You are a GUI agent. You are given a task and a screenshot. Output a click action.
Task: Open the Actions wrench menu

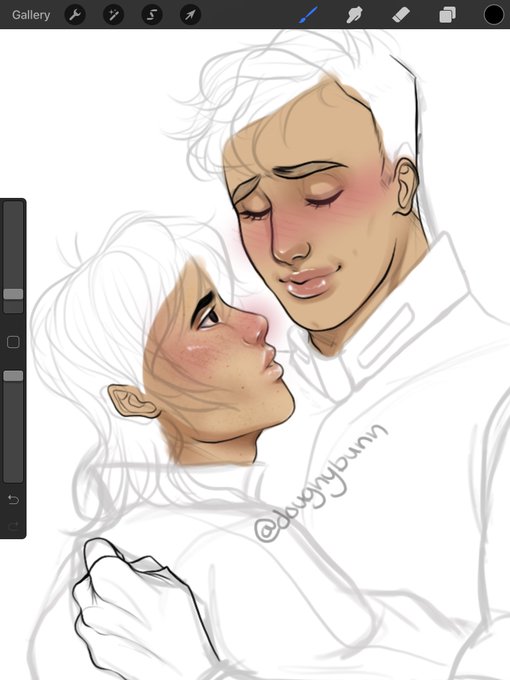[75, 15]
